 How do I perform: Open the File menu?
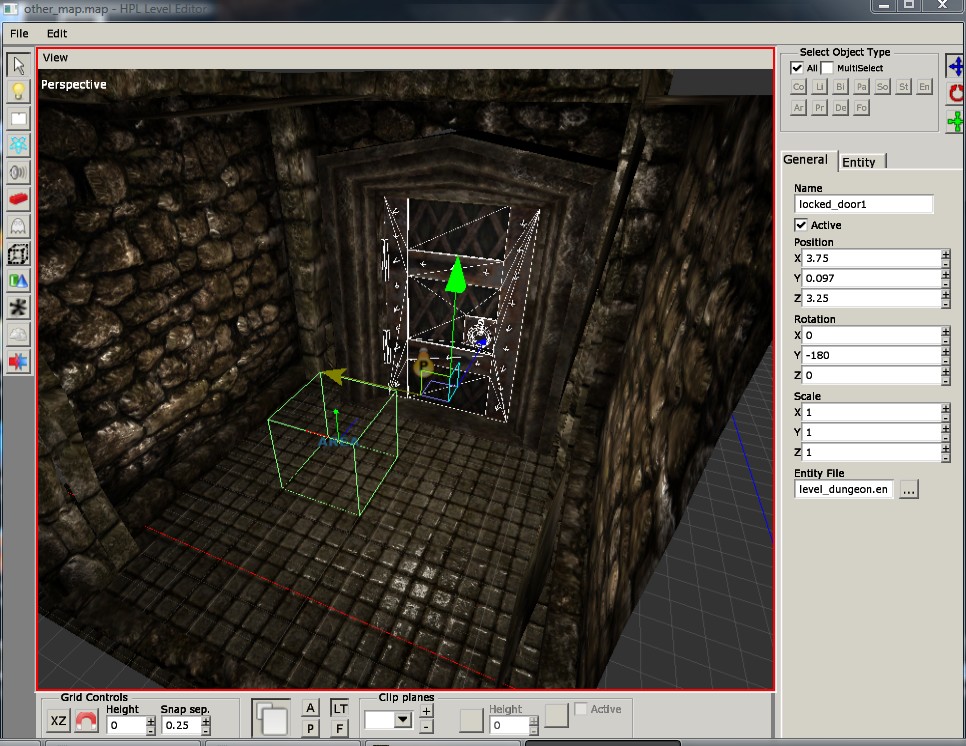(x=19, y=33)
